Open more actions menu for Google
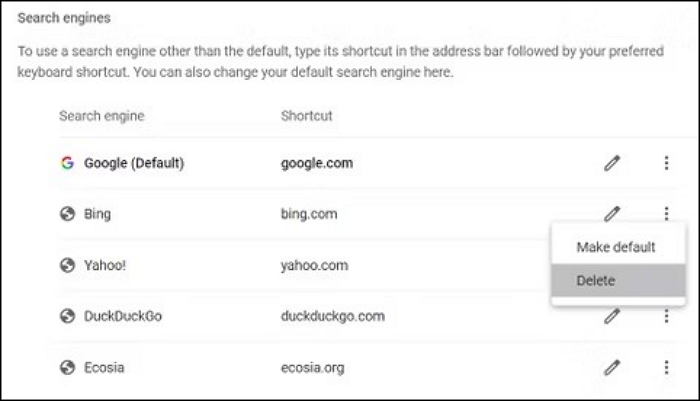The height and width of the screenshot is (401, 700). (x=666, y=163)
